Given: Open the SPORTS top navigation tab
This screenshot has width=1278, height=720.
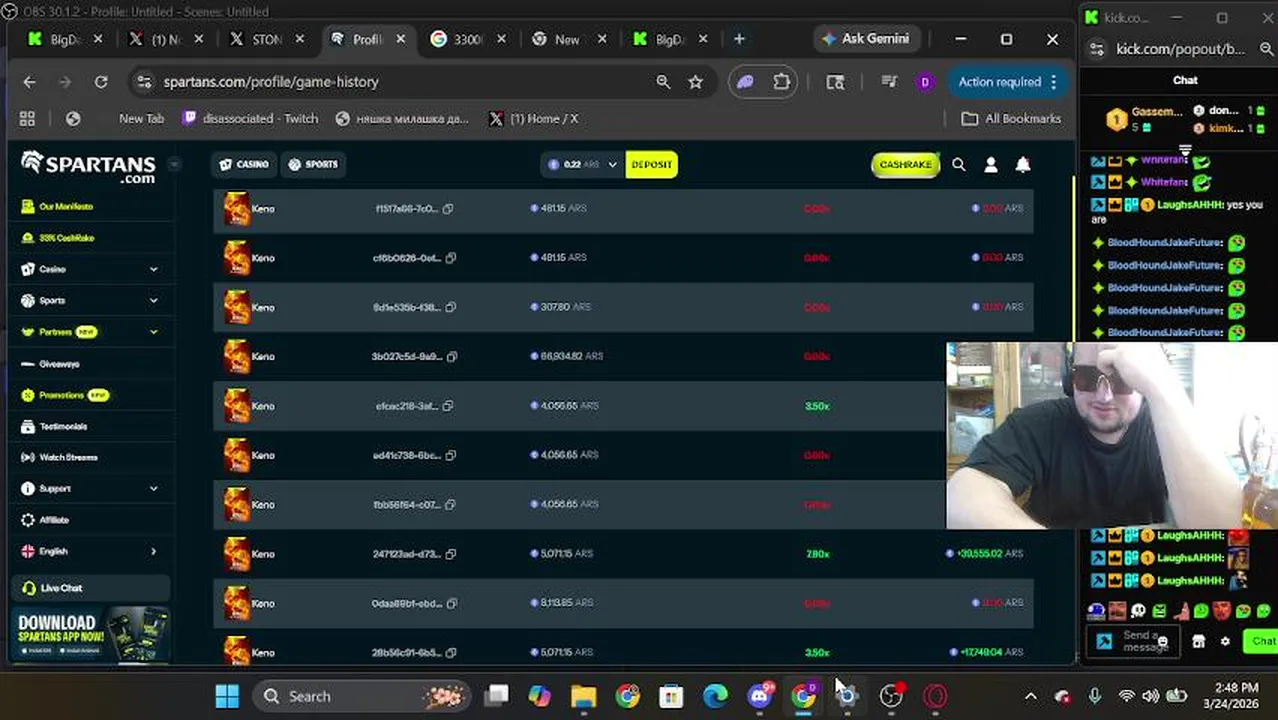Looking at the screenshot, I should (x=313, y=165).
